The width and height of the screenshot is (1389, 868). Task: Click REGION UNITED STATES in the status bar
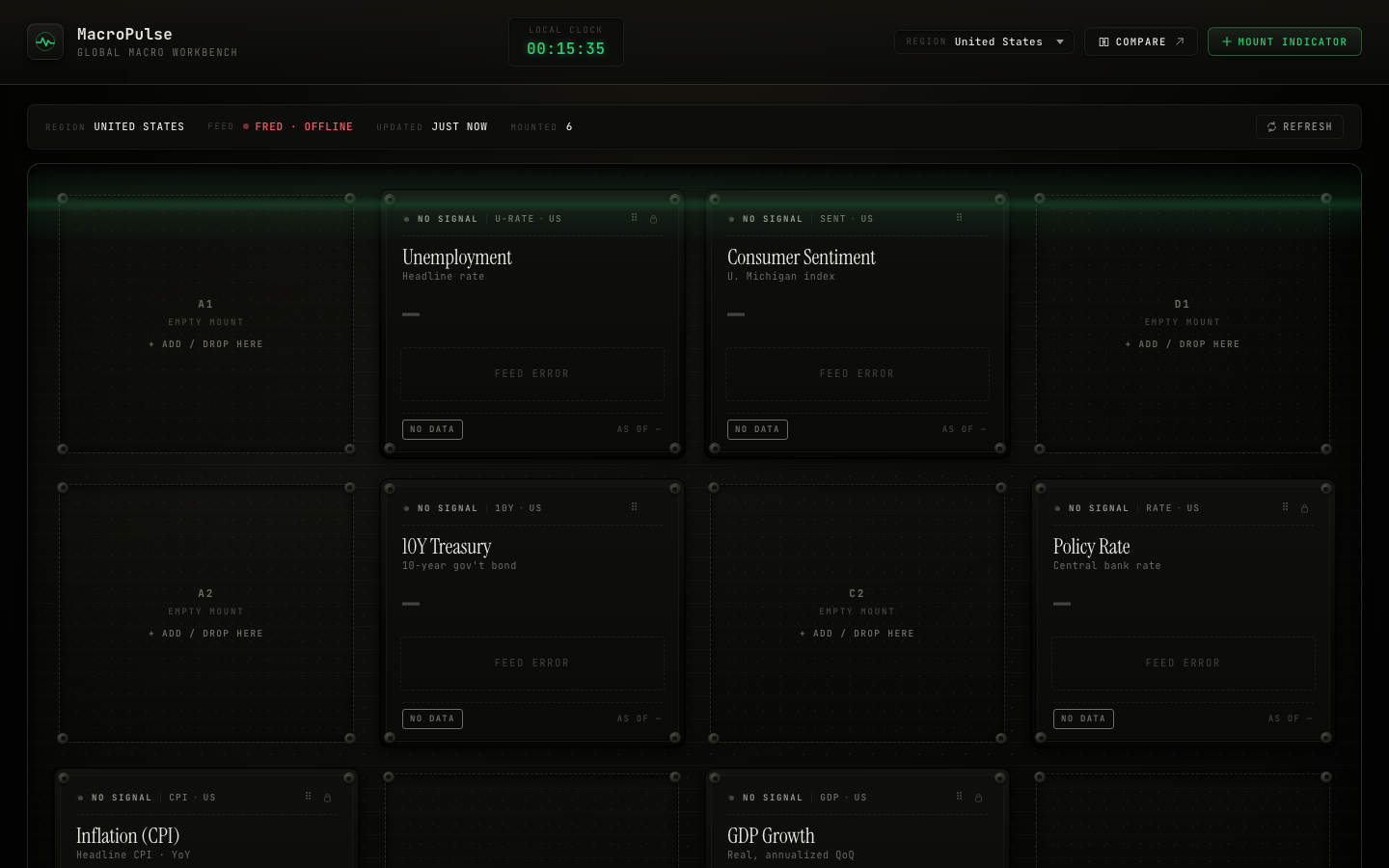tap(115, 127)
